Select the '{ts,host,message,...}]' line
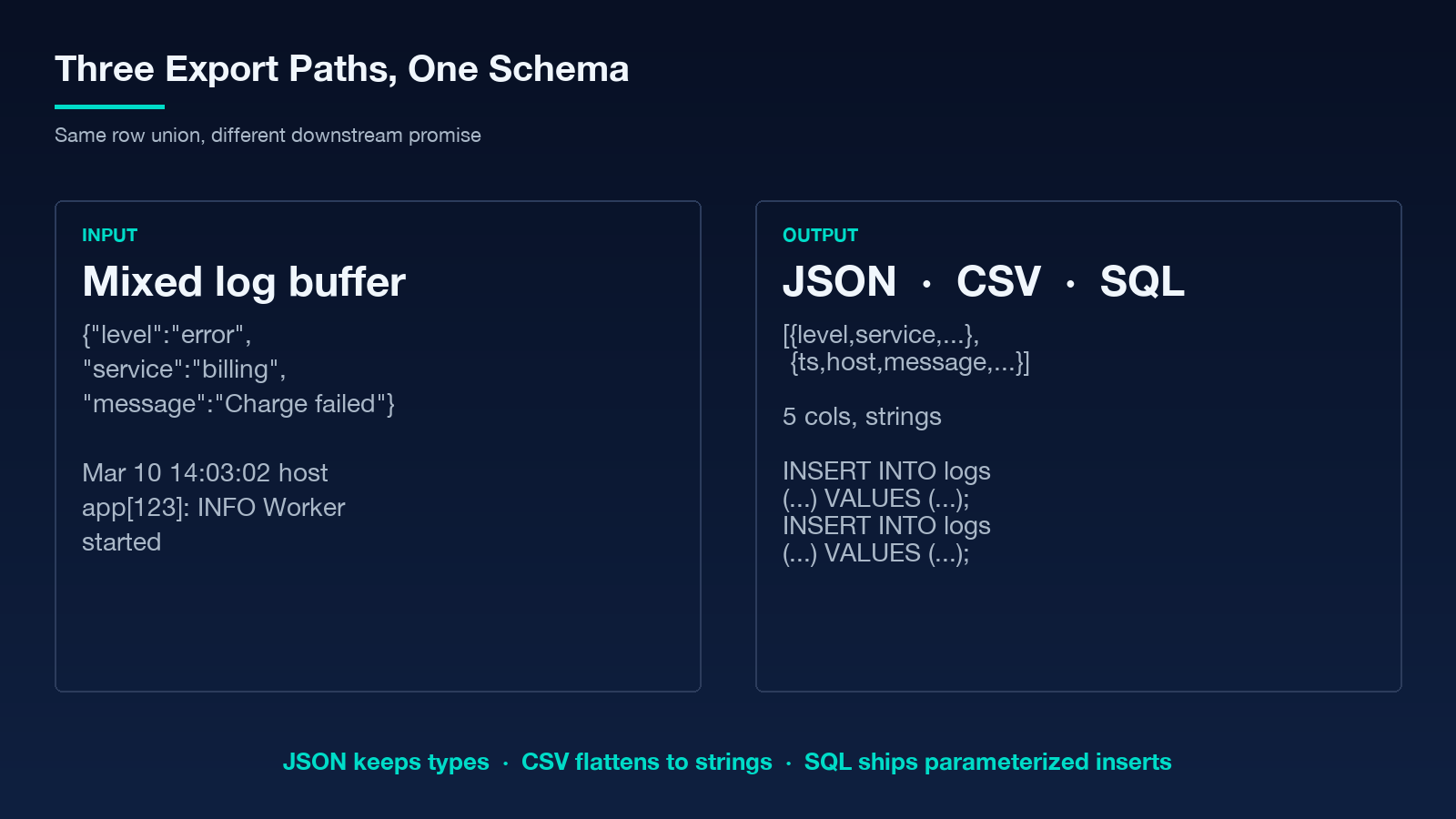This screenshot has height=819, width=1456. coord(910,362)
